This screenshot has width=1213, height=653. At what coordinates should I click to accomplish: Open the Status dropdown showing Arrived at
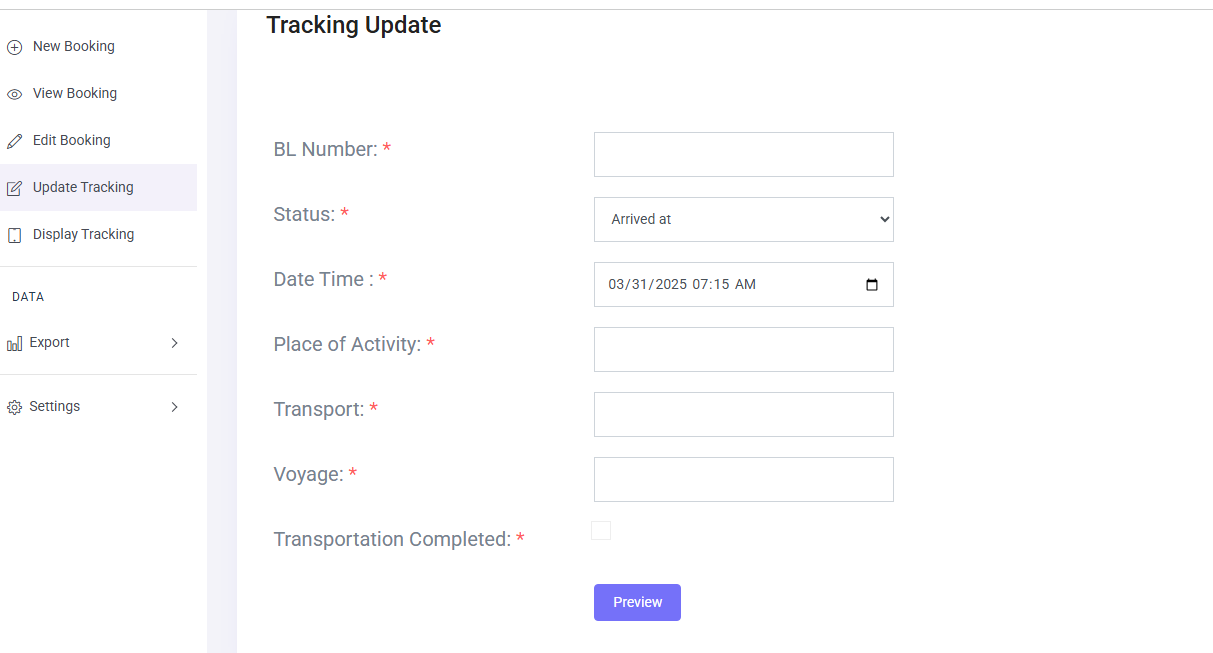[x=743, y=219]
